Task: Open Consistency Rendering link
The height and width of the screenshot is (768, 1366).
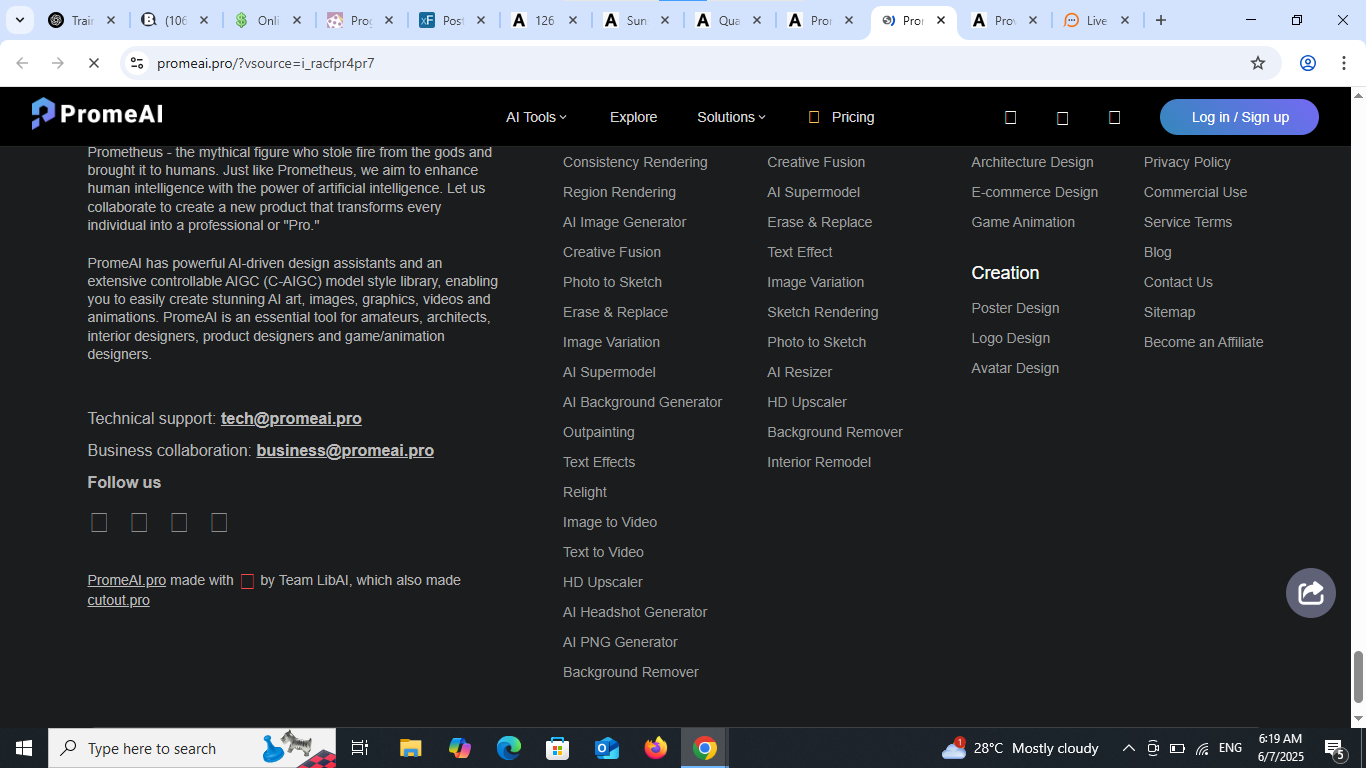Action: (635, 162)
